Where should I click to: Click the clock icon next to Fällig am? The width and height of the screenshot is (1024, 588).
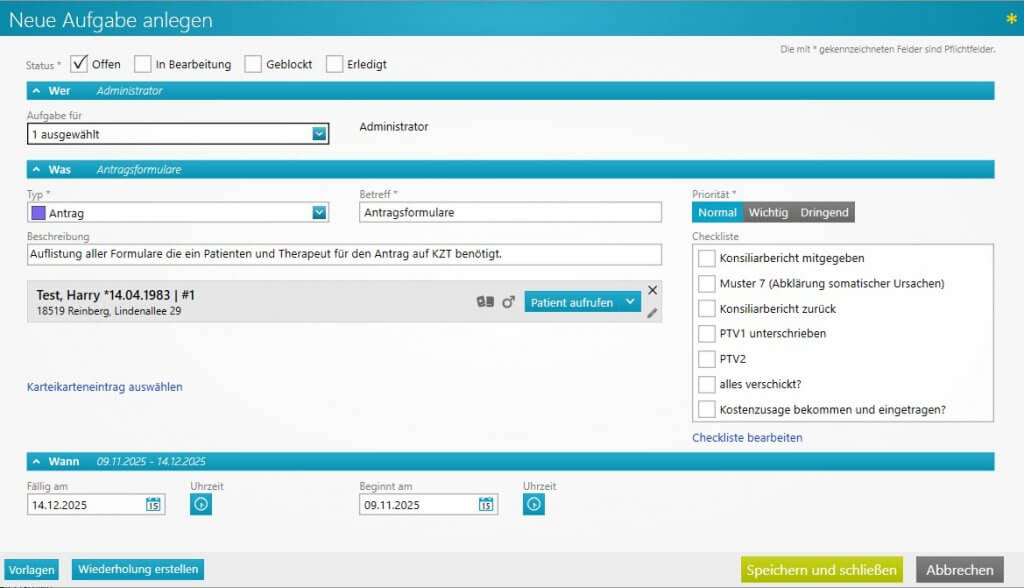click(x=201, y=505)
